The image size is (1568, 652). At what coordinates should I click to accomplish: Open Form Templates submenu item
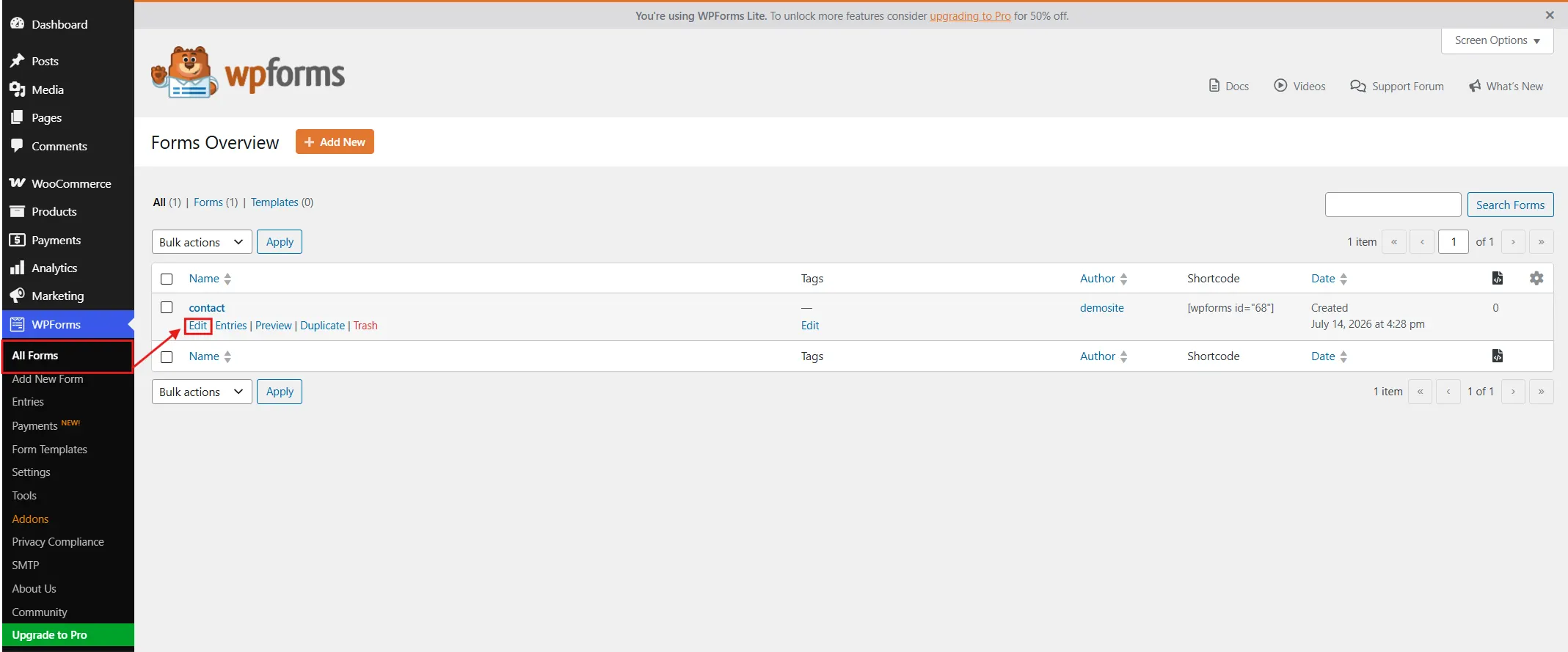click(49, 450)
